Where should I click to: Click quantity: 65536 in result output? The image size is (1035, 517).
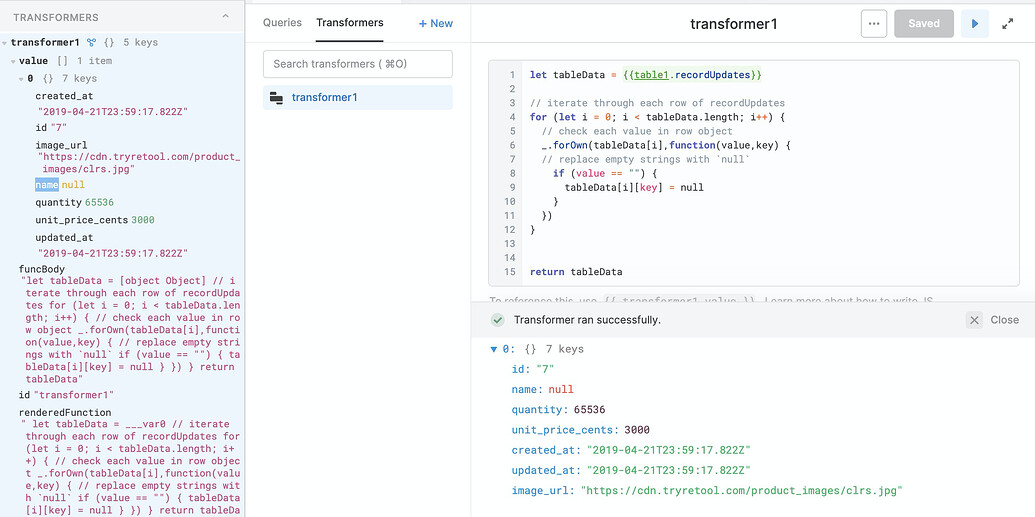click(x=558, y=410)
